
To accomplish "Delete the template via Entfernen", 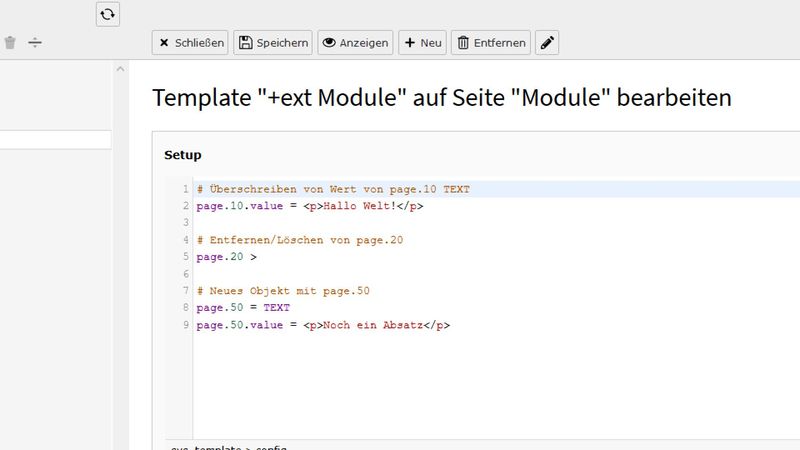I will pyautogui.click(x=490, y=43).
